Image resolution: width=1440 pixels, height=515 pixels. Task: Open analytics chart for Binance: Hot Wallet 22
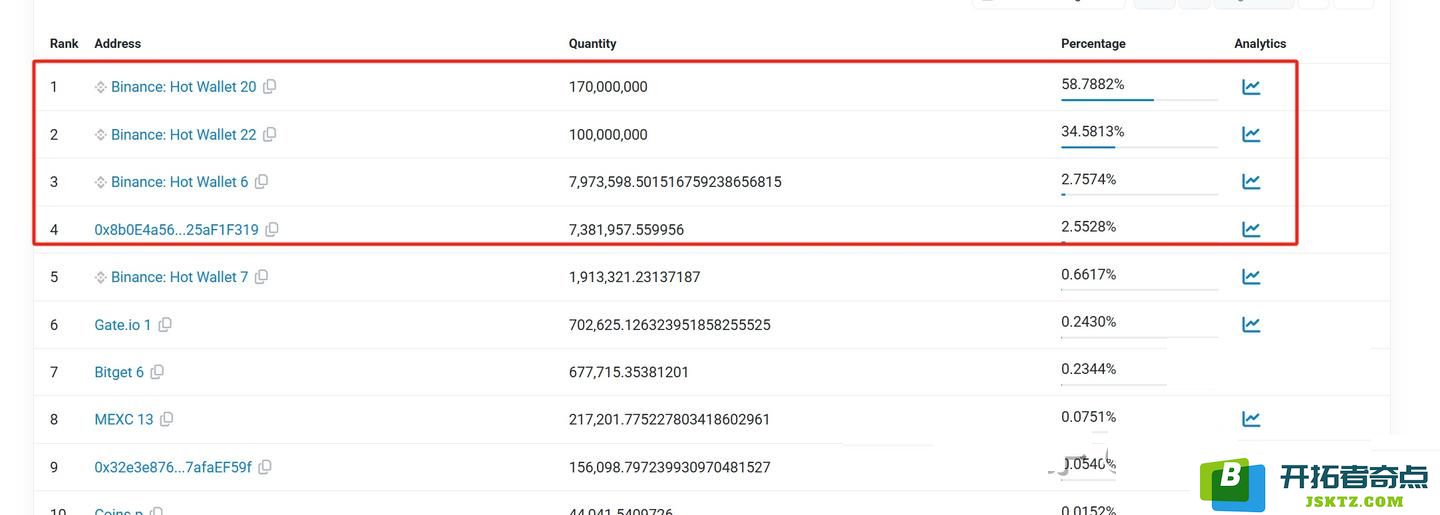coord(1251,134)
